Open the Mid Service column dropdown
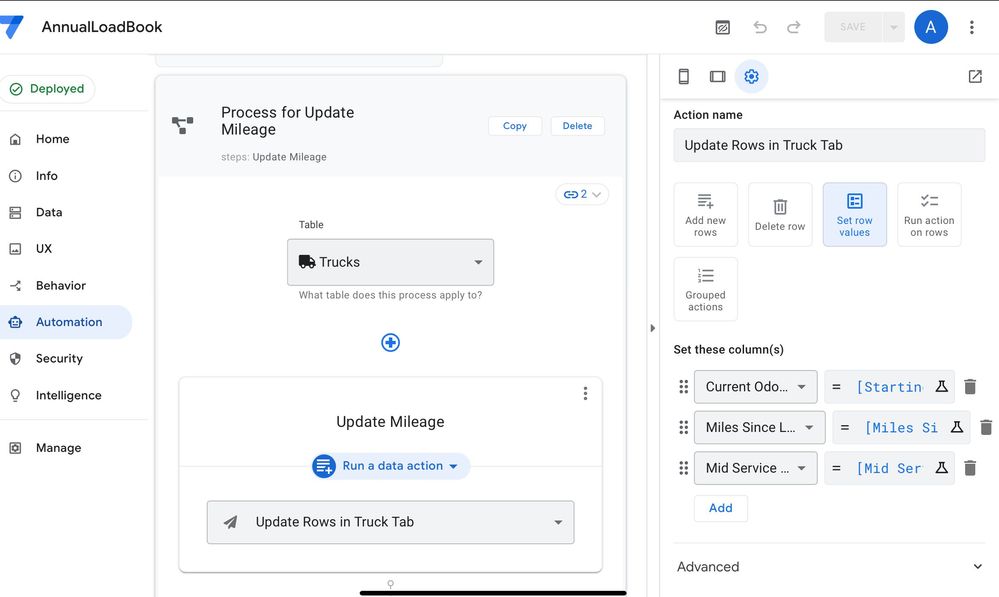Image resolution: width=999 pixels, height=597 pixels. pos(756,468)
